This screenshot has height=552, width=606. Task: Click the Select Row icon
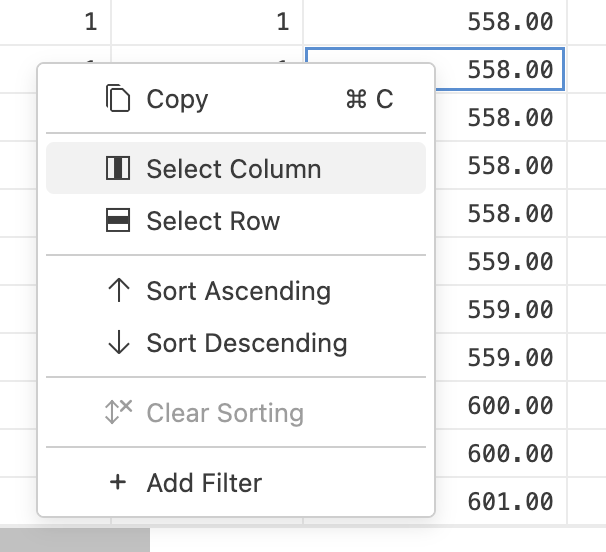point(118,221)
